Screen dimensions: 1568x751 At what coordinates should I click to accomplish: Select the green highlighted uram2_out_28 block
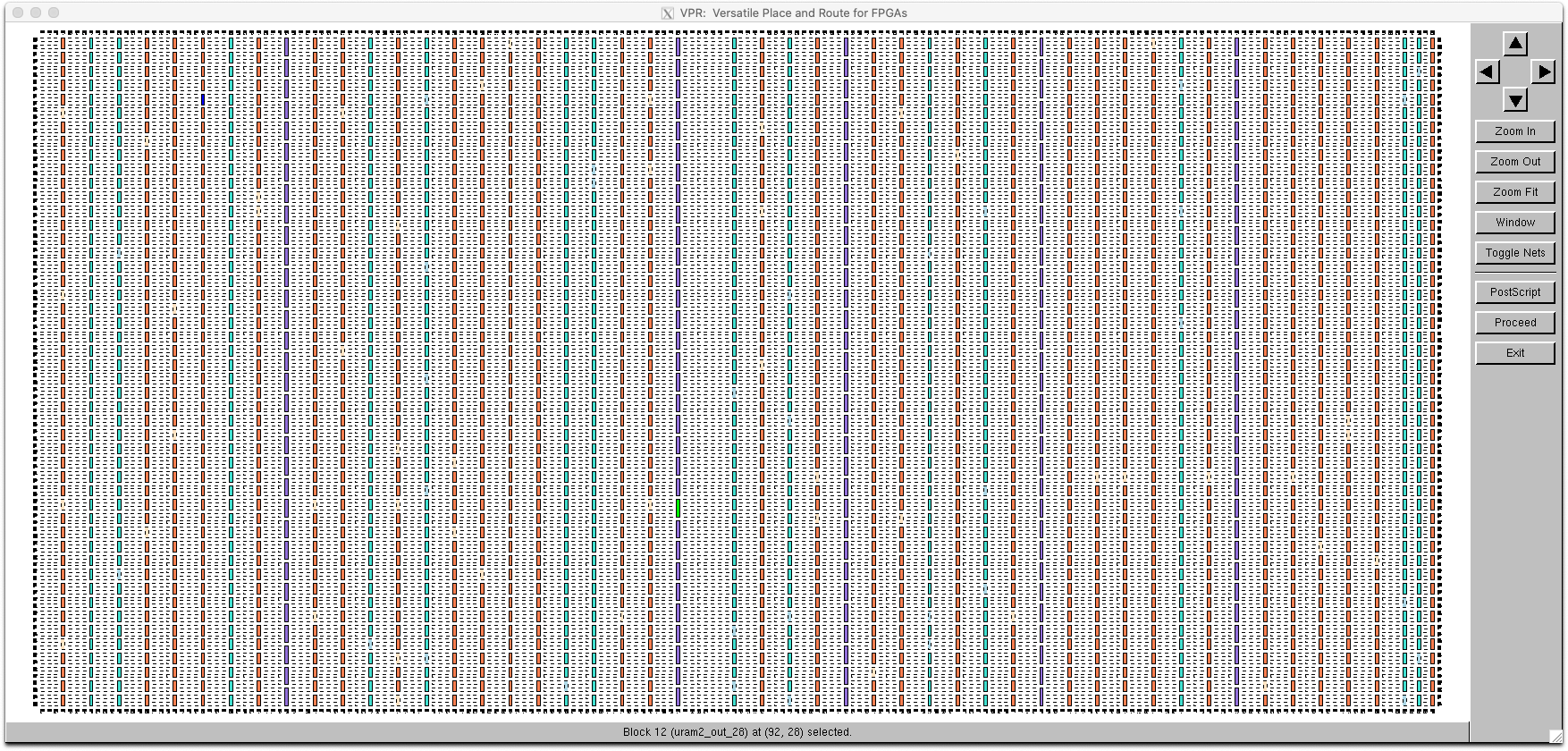(678, 508)
